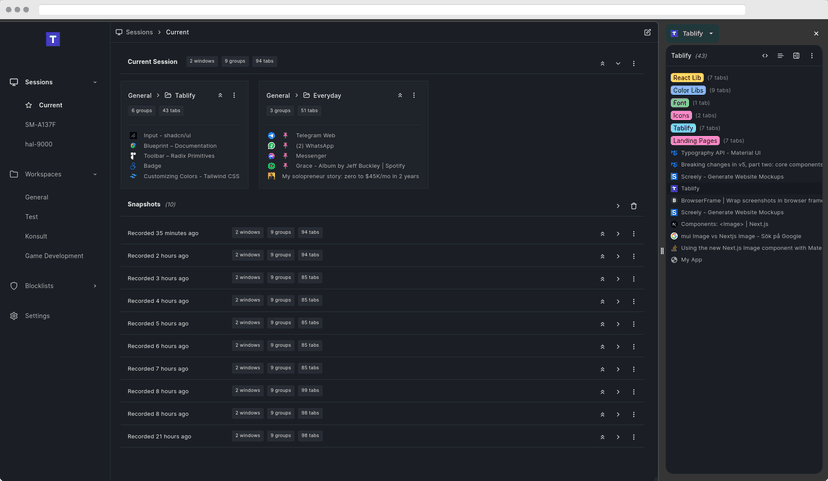828x481 pixels.
Task: Click the save icon in the Tablify panel header
Action: pos(796,56)
